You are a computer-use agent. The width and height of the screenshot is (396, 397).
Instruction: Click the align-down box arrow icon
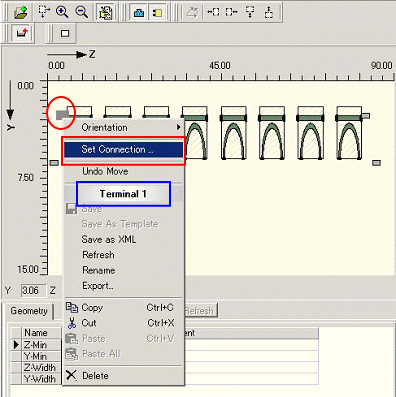click(250, 12)
